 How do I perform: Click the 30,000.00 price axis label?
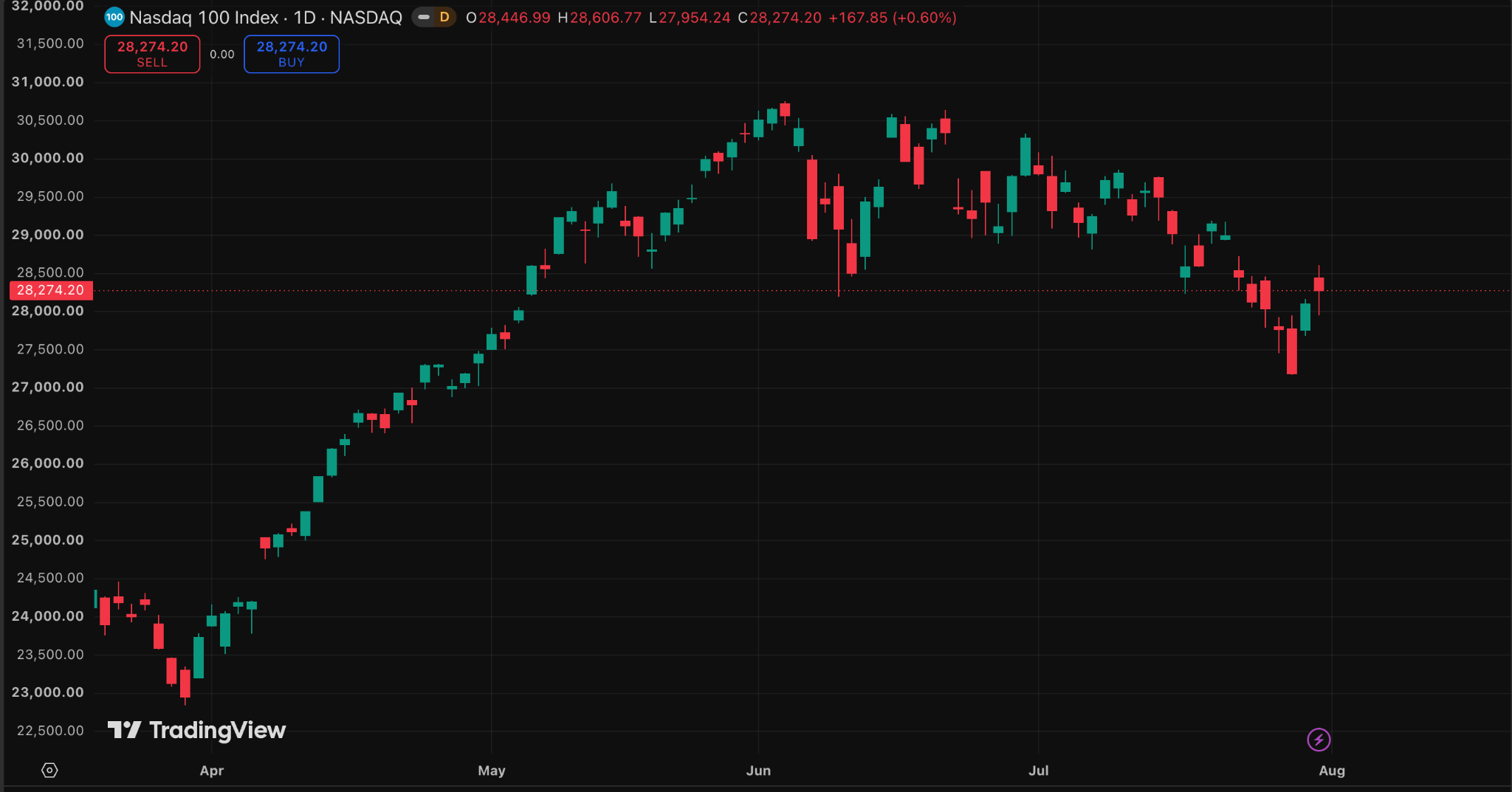[48, 158]
